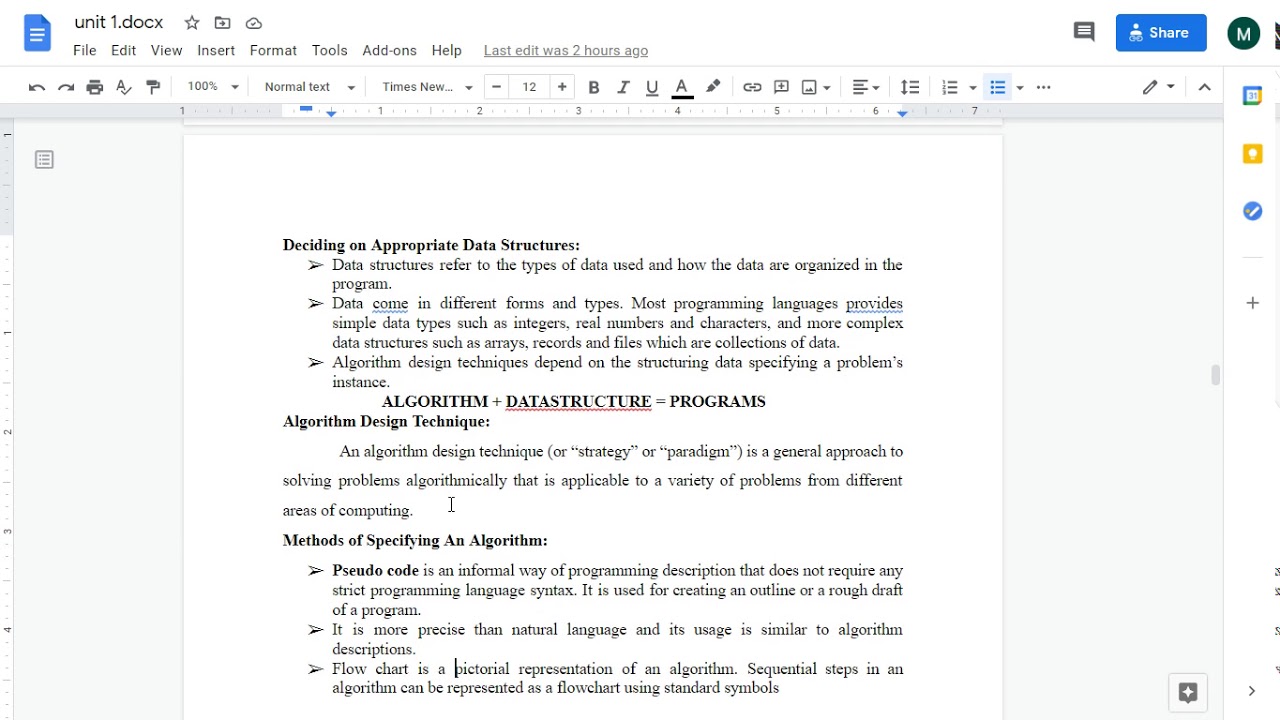
Task: Expand bulleted list style options
Action: (1020, 87)
